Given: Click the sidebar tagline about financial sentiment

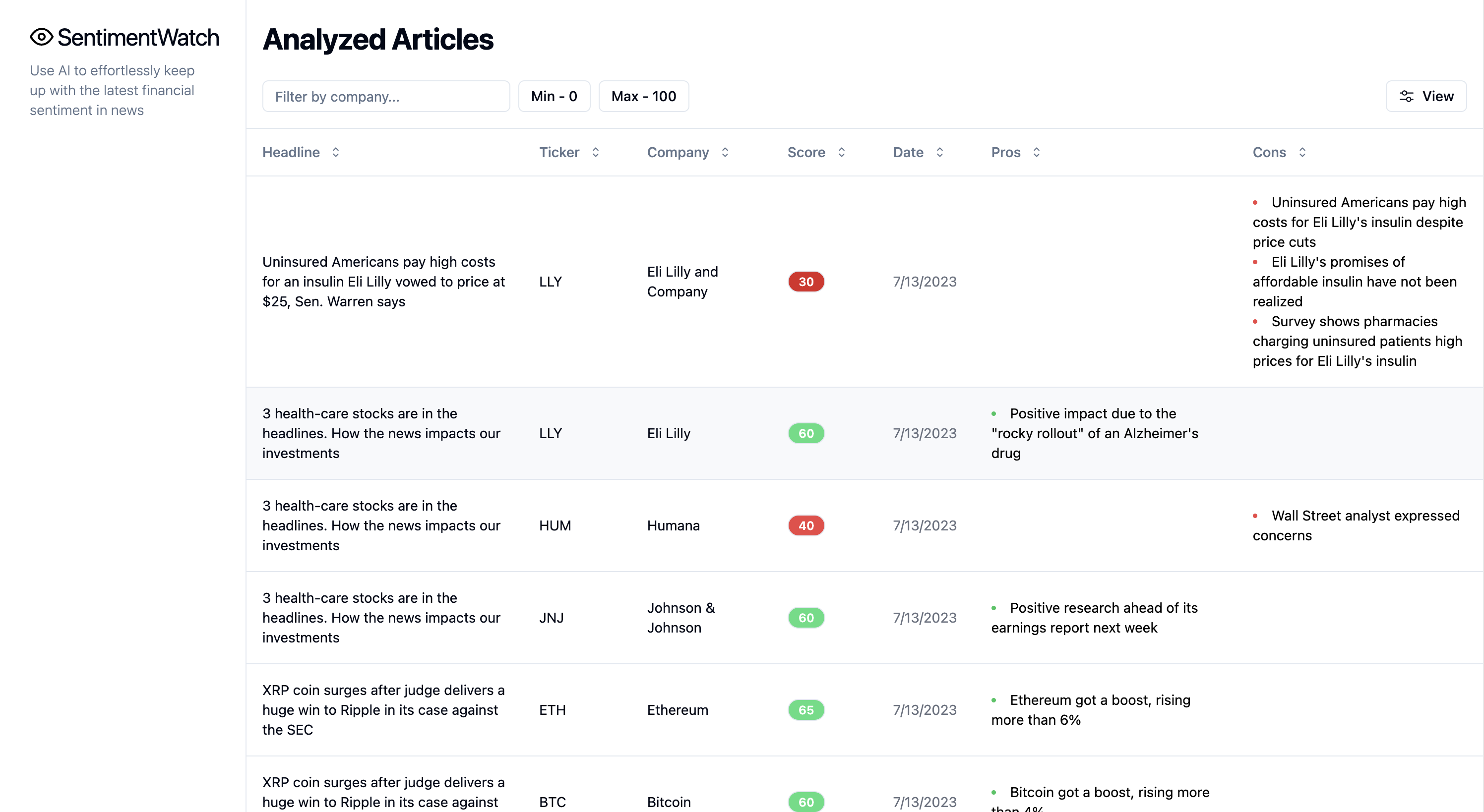Looking at the screenshot, I should (x=112, y=90).
